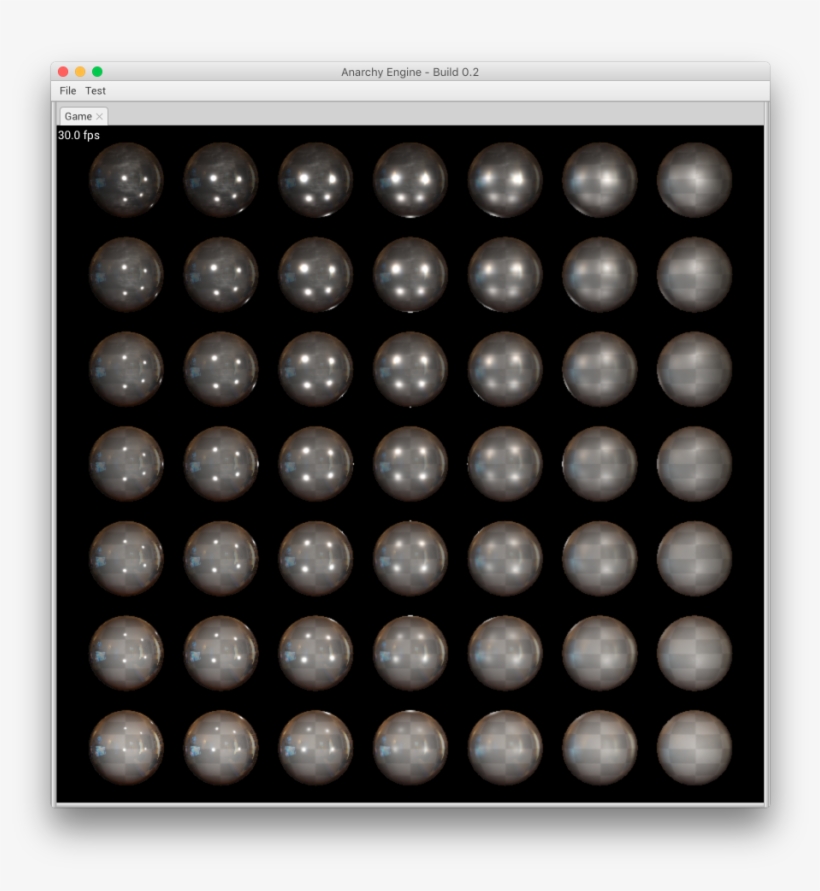Click the yellow minimize button
820x891 pixels.
(79, 71)
